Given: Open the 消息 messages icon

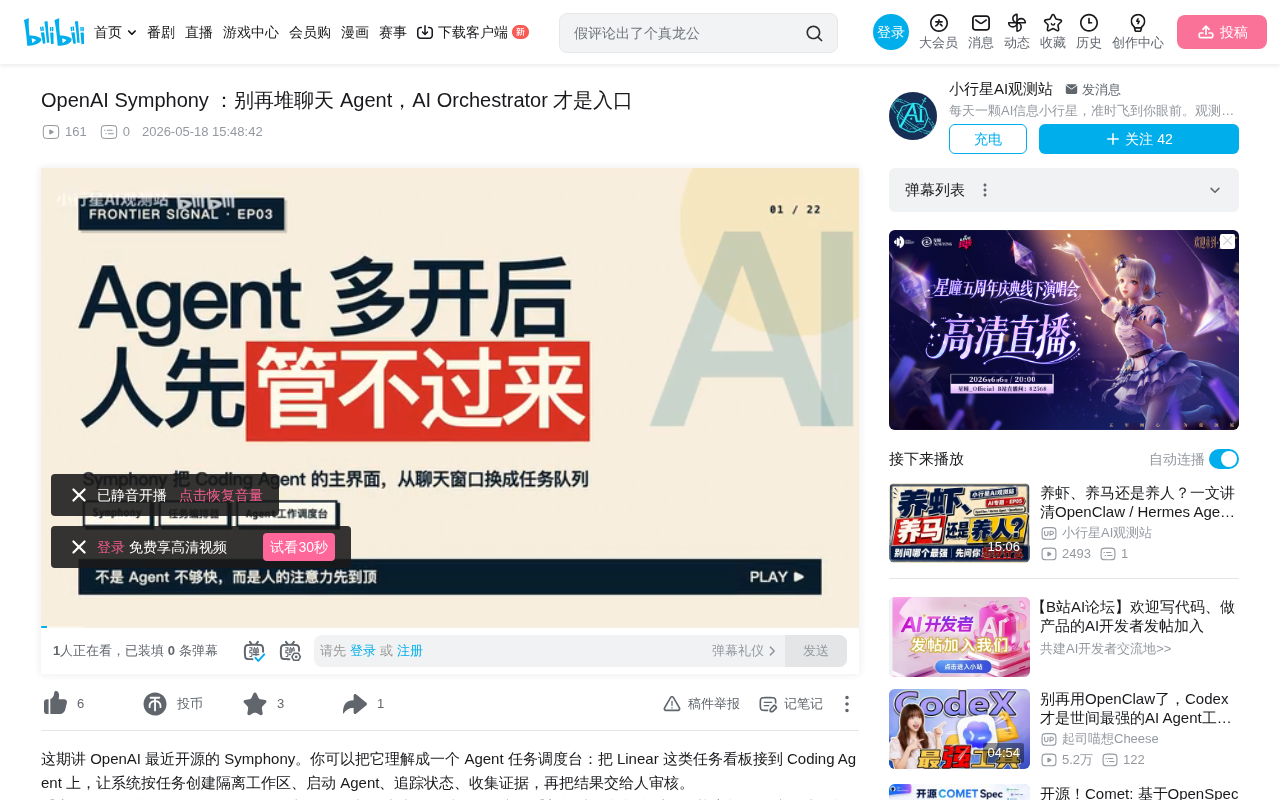Looking at the screenshot, I should pos(981,23).
